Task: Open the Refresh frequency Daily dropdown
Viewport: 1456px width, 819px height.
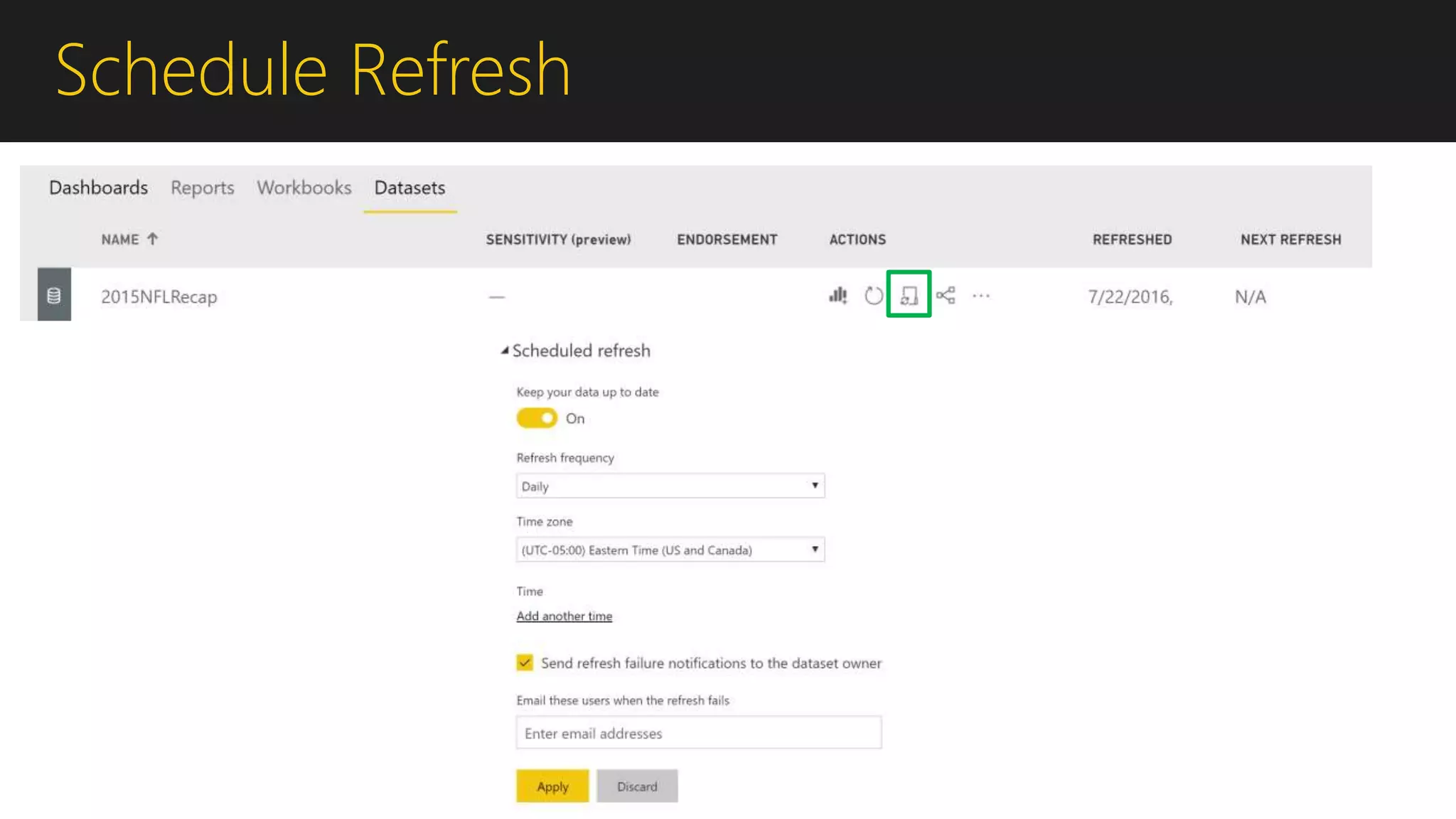Action: pos(670,486)
